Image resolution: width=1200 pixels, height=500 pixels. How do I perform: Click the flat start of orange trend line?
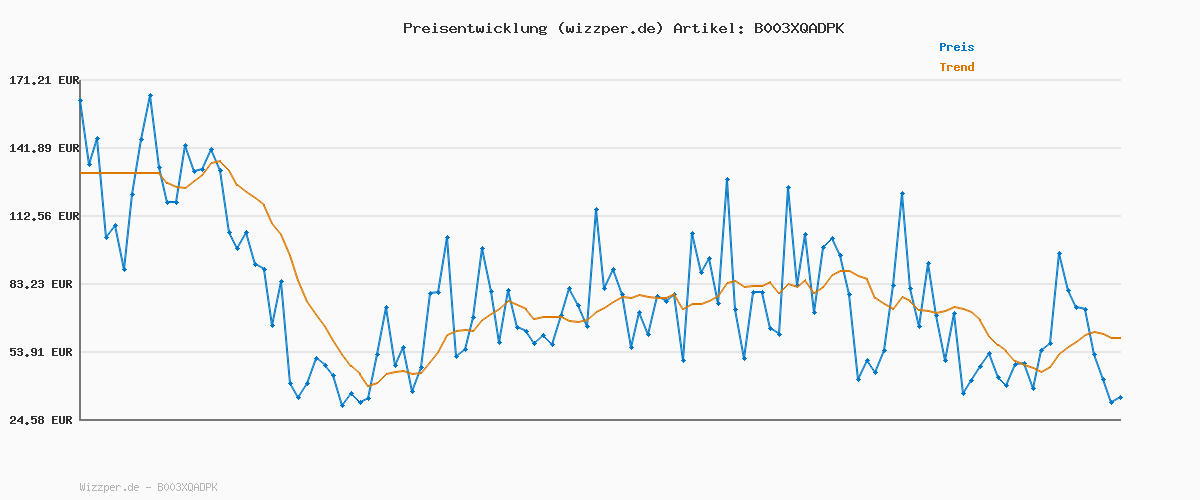coord(120,173)
